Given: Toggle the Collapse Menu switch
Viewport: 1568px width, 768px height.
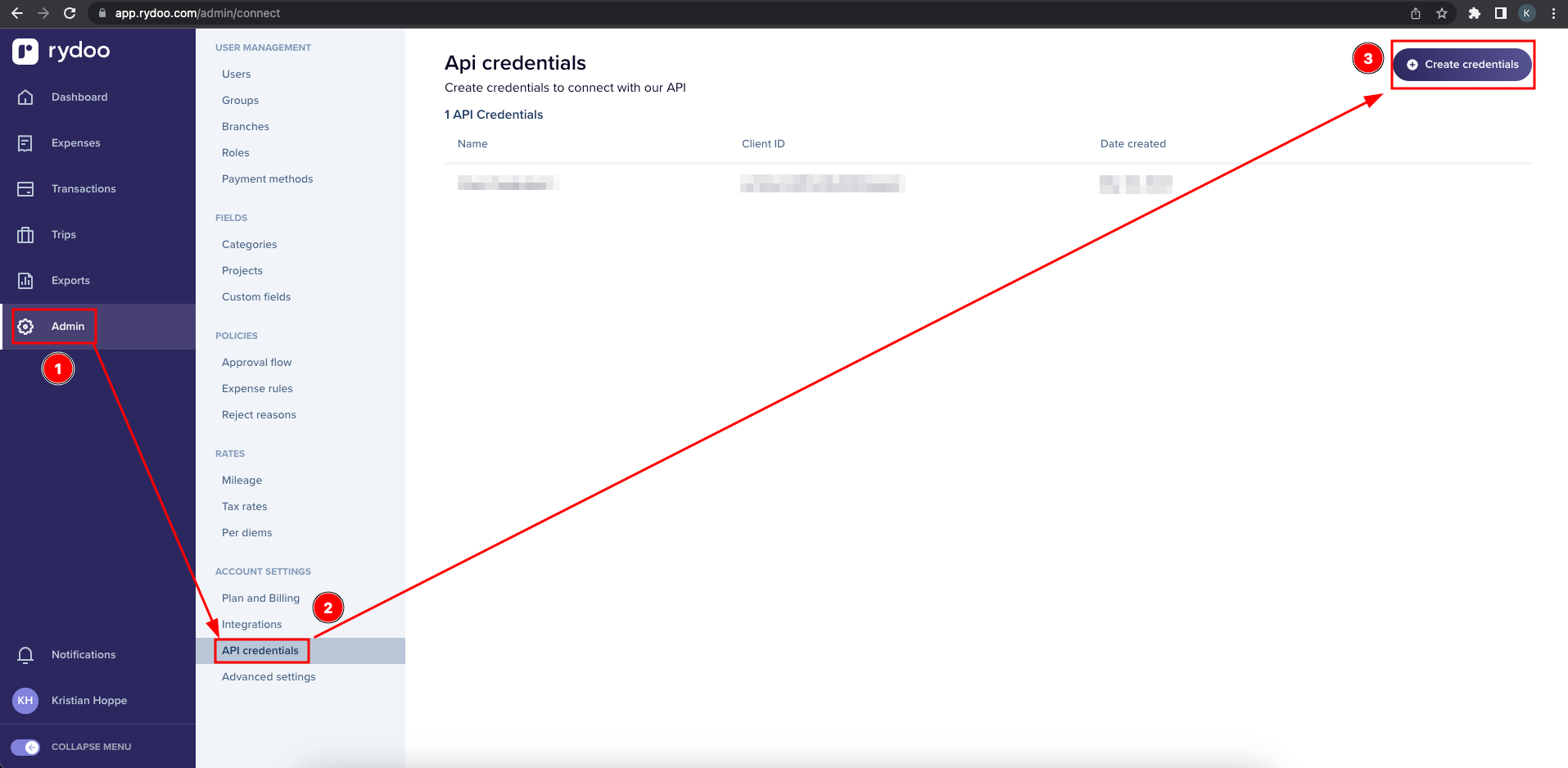Looking at the screenshot, I should pos(25,748).
